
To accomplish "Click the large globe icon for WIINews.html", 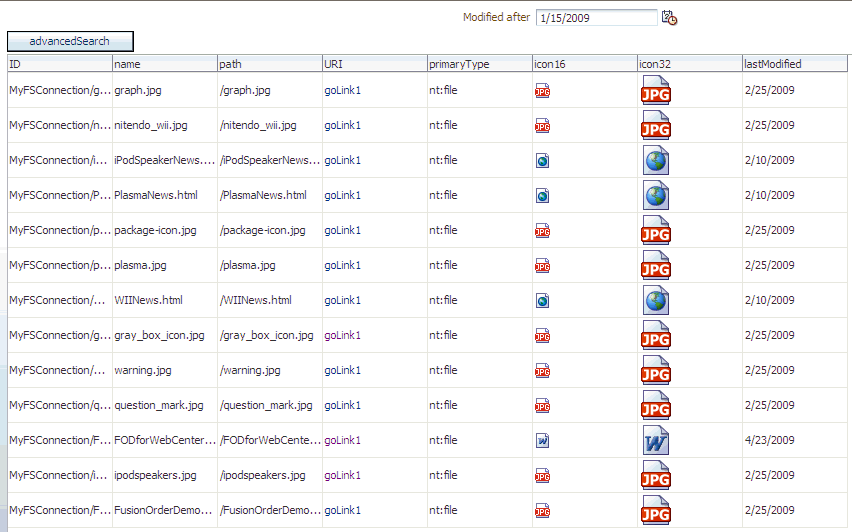I will point(656,300).
